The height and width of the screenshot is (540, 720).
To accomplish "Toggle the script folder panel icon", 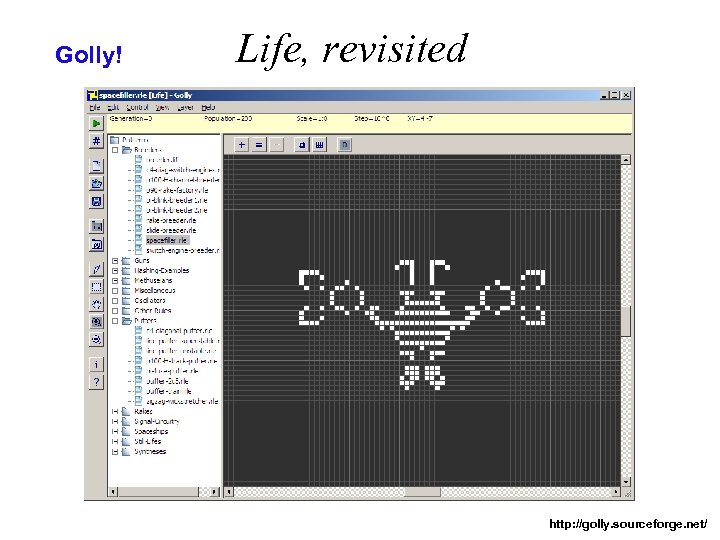I will tap(96, 244).
